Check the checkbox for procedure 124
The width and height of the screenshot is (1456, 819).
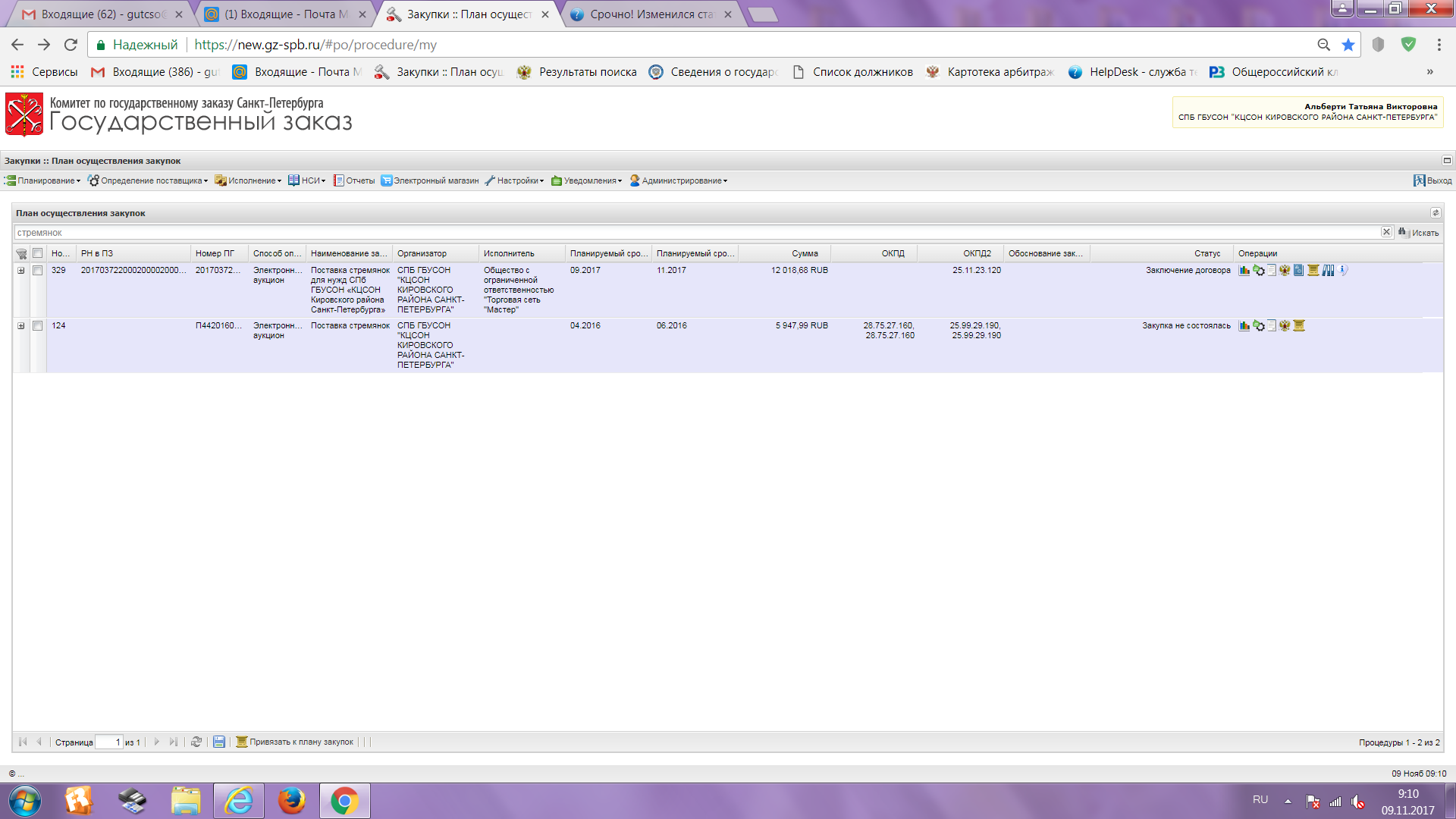pyautogui.click(x=37, y=326)
